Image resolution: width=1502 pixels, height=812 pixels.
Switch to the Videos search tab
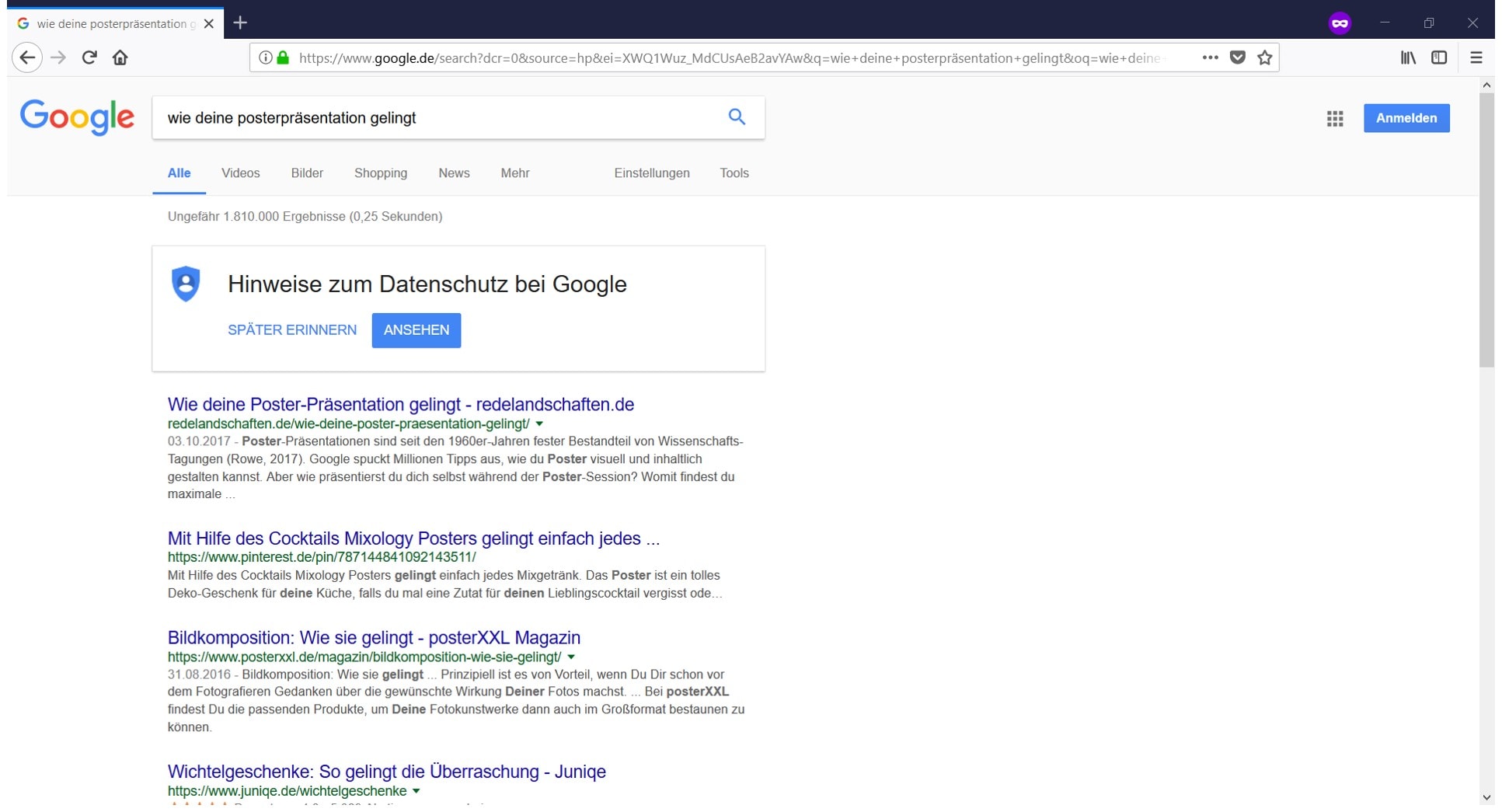(x=240, y=173)
